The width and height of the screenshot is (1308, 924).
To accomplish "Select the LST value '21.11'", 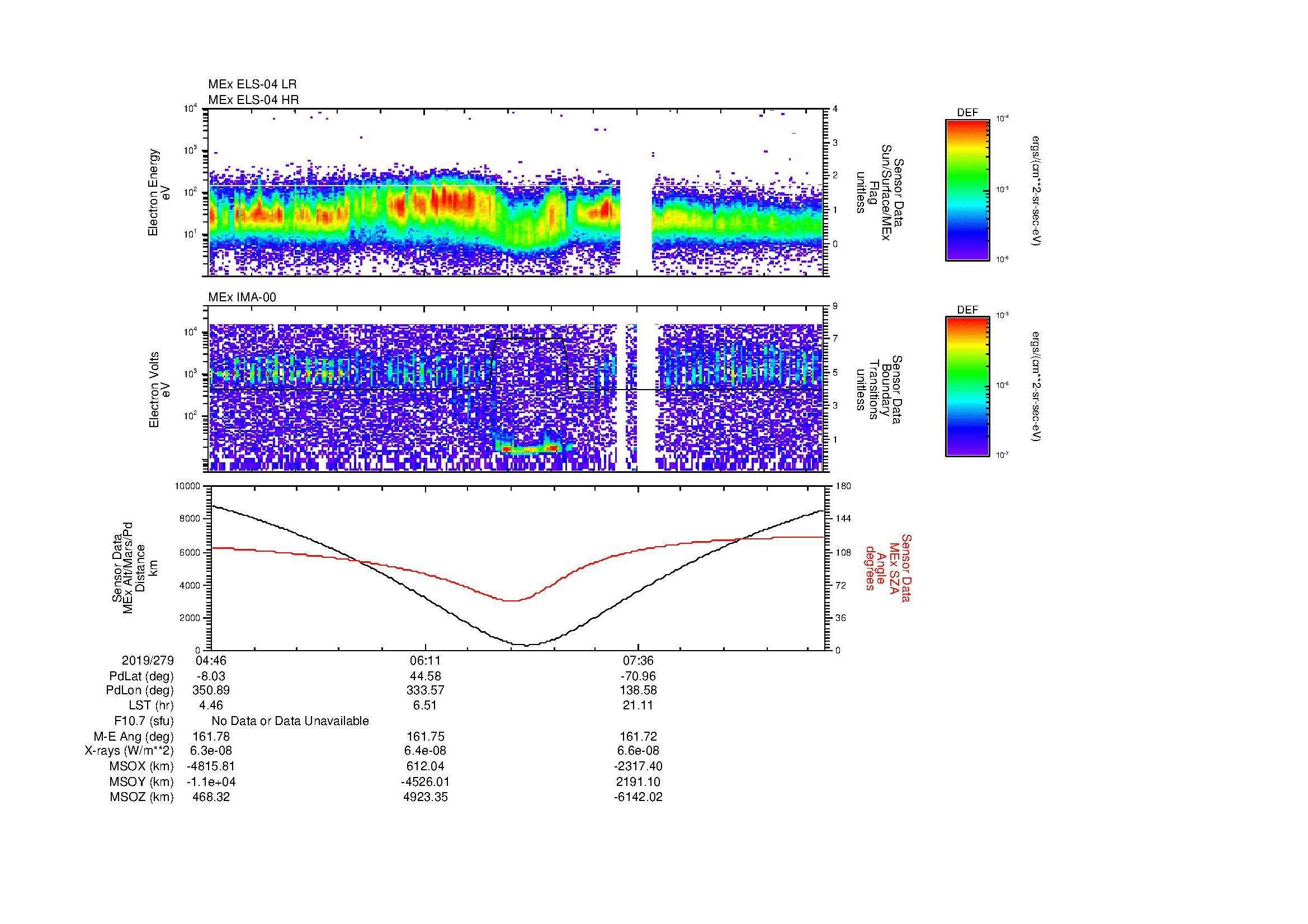I will 639,705.
